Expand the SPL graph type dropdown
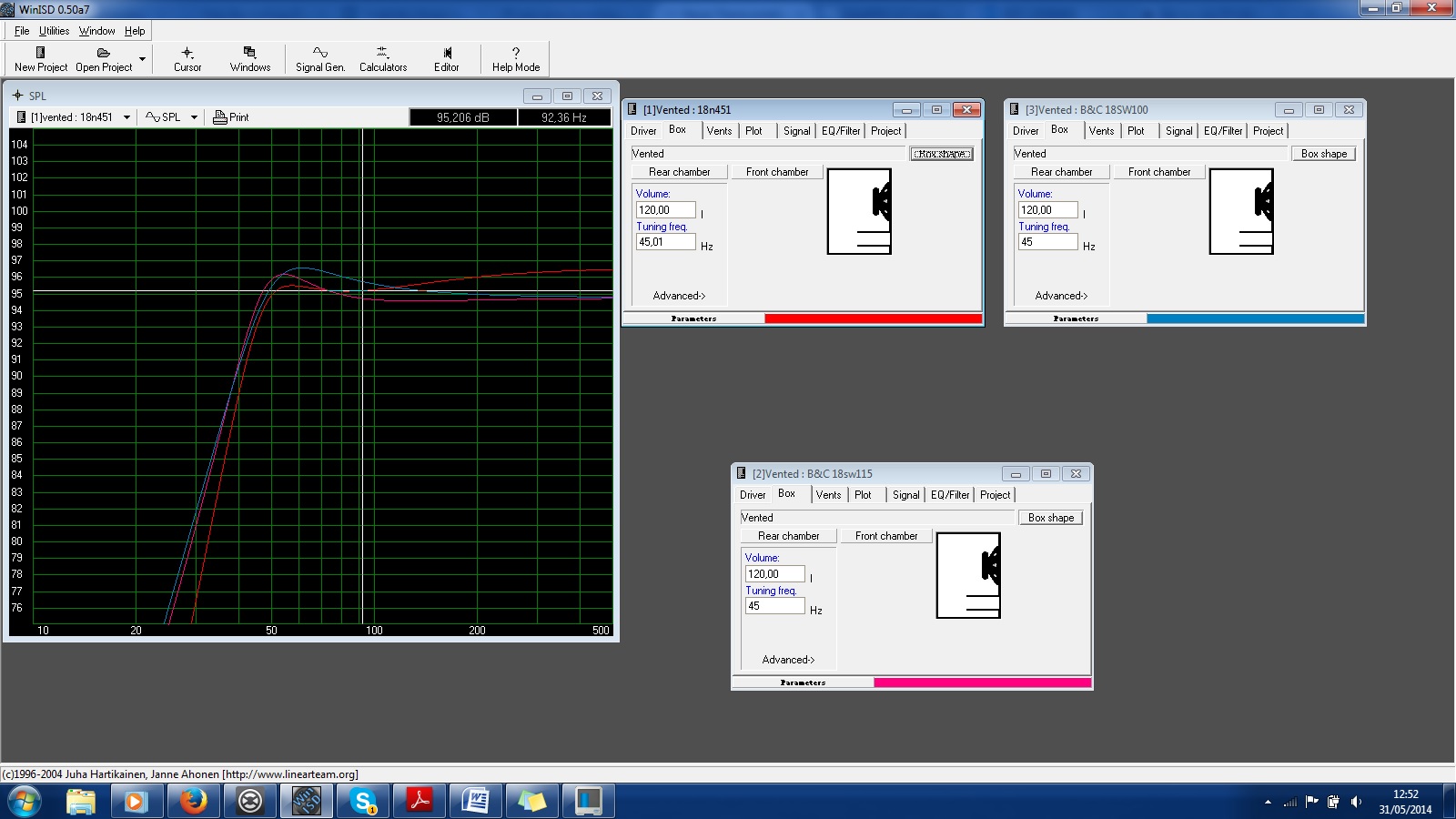The image size is (1456, 819). coord(194,117)
